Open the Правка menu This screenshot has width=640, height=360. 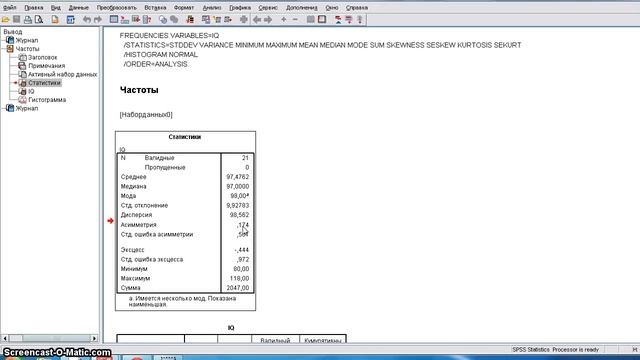click(x=33, y=8)
